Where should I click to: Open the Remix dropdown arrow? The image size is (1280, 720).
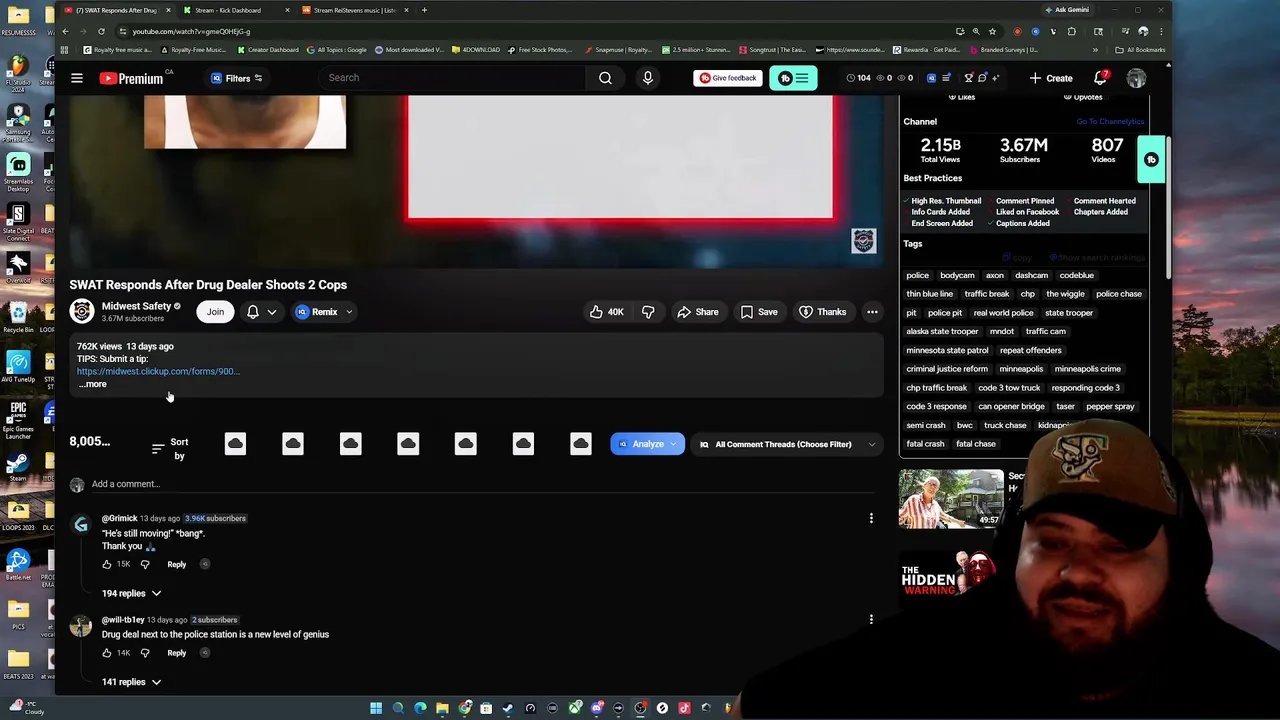point(349,312)
